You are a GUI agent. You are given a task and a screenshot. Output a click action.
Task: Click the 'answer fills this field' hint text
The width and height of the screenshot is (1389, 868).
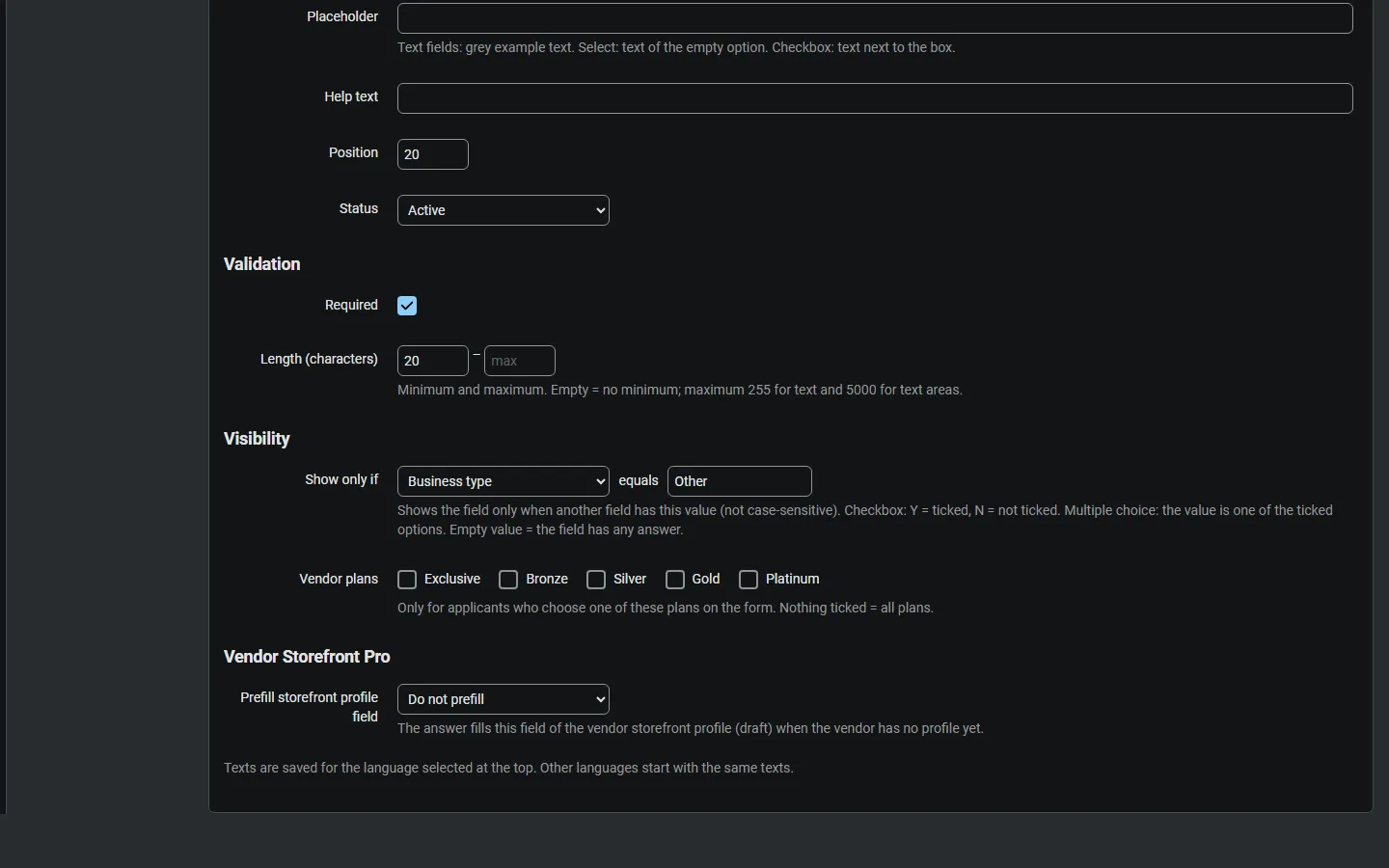[691, 728]
